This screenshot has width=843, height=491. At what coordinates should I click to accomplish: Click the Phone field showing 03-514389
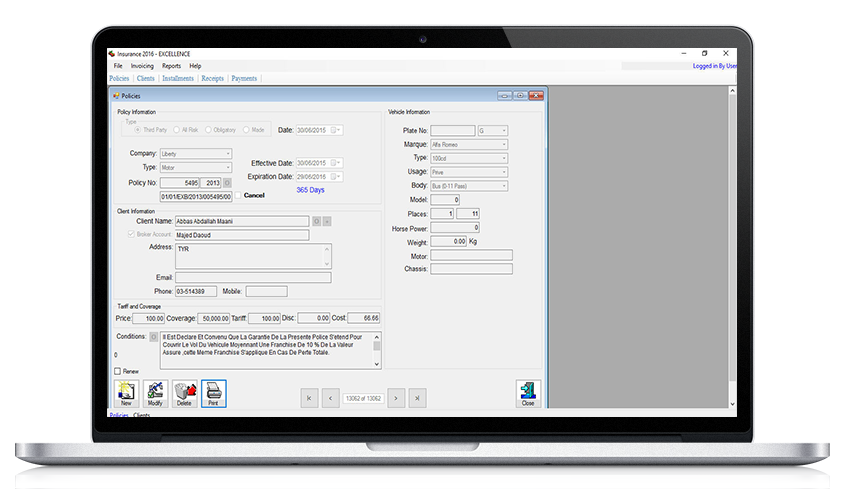pos(196,291)
